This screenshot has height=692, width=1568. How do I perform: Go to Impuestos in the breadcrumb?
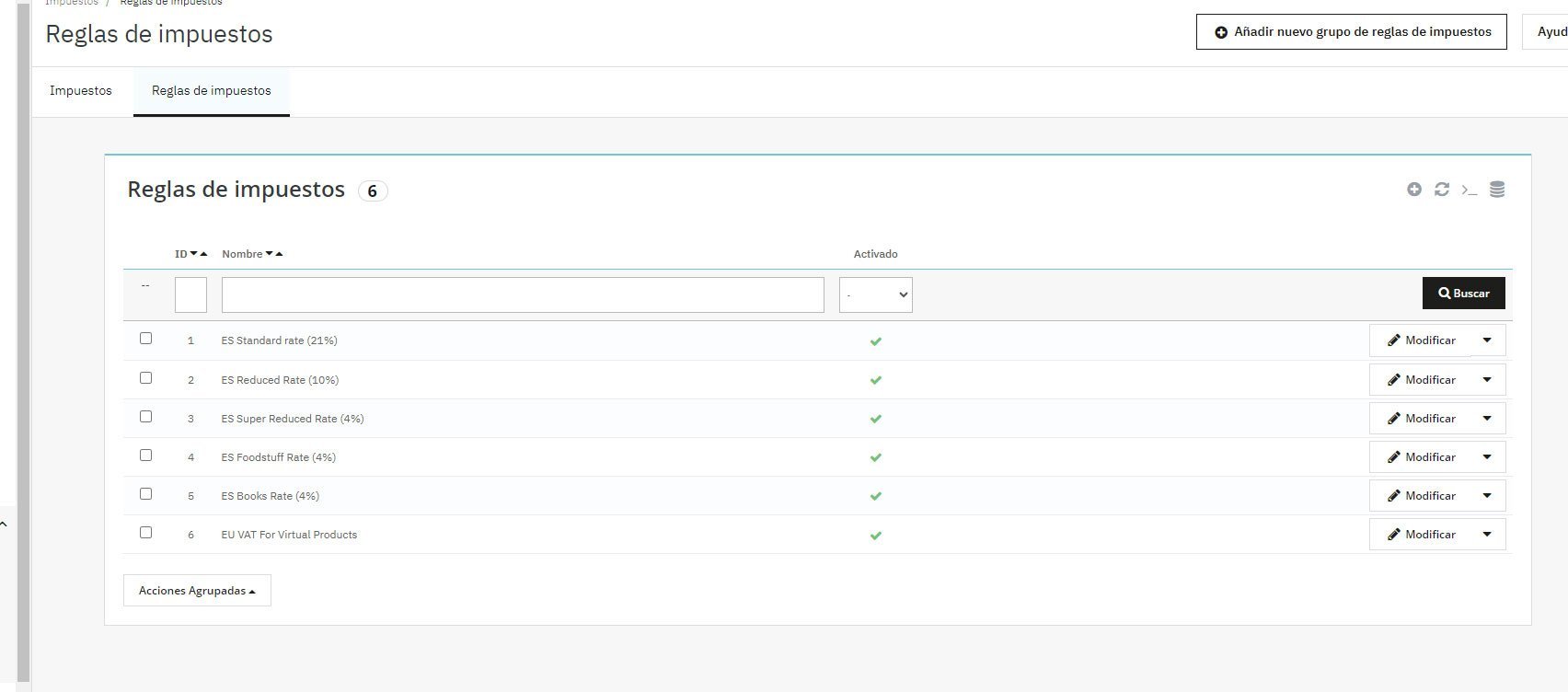click(x=72, y=3)
